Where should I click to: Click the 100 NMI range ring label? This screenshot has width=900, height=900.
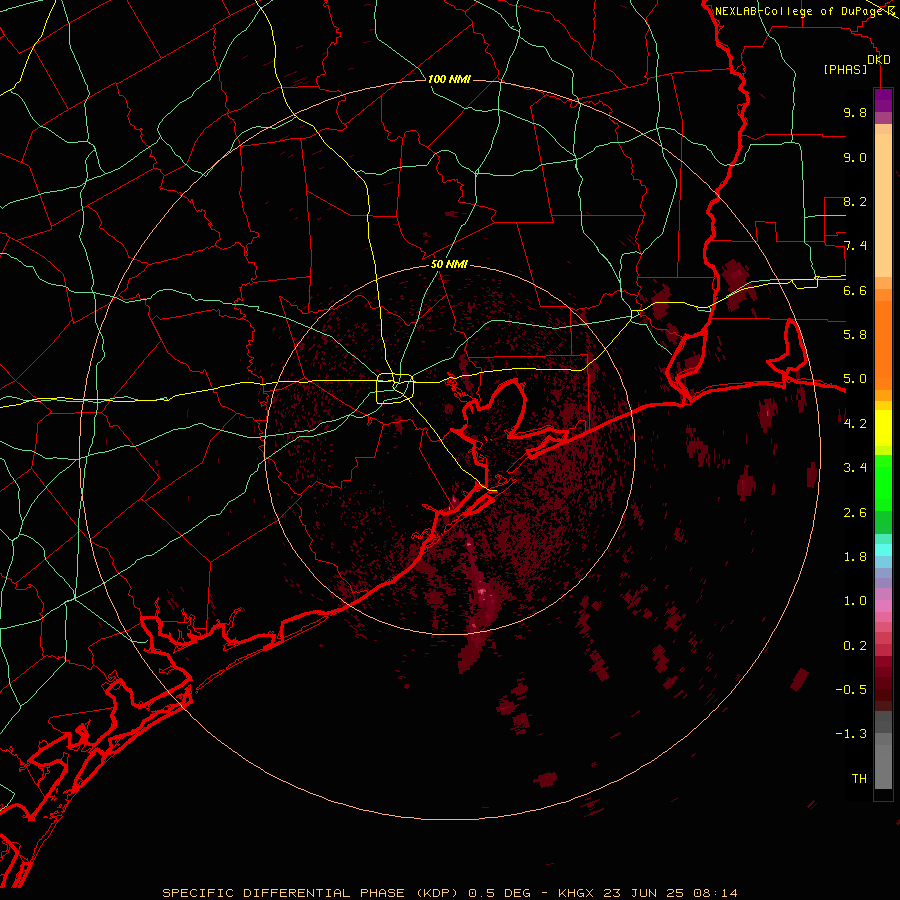449,79
